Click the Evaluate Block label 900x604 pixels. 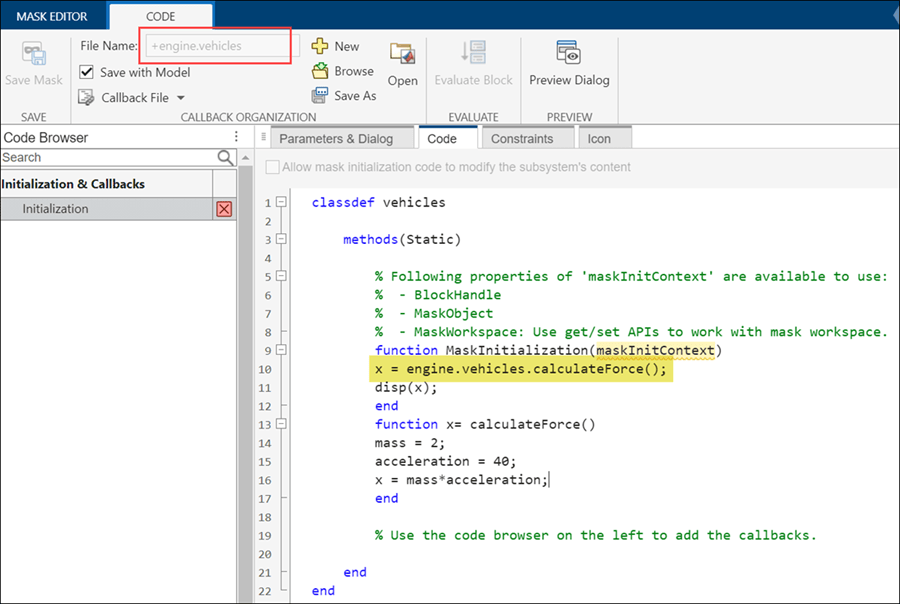[x=474, y=80]
